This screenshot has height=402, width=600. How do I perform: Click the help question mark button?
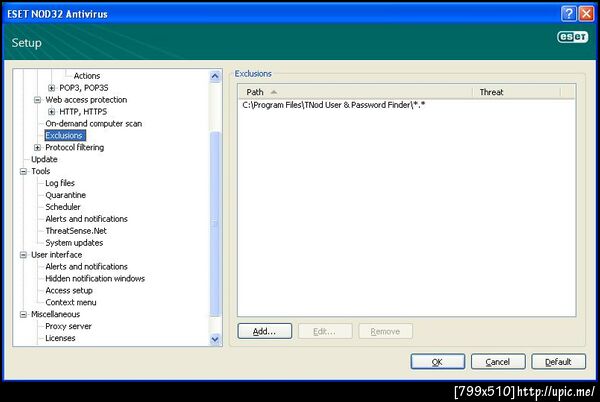pos(569,14)
